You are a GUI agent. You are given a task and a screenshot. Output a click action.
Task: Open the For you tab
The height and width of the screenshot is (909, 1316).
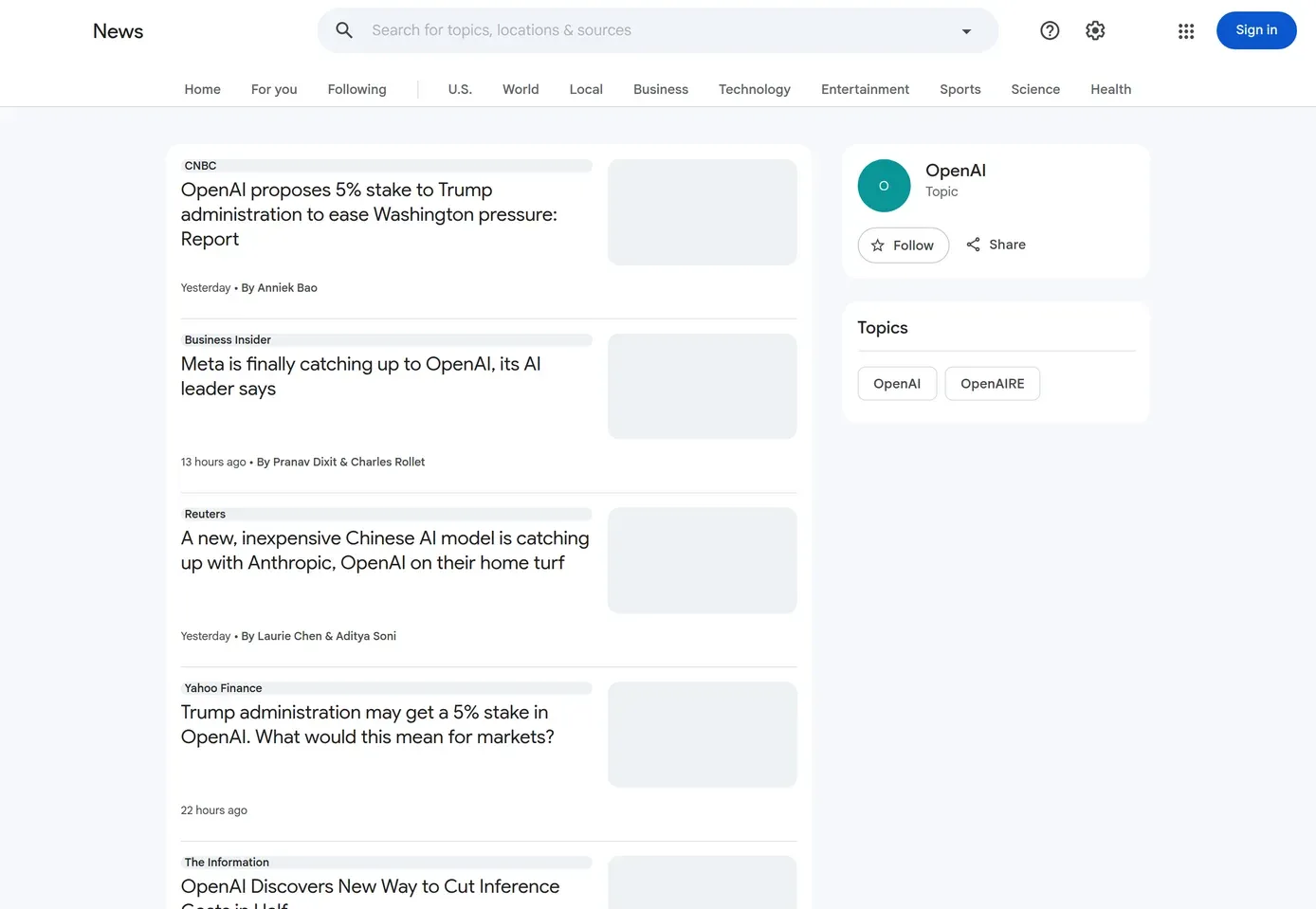[274, 89]
